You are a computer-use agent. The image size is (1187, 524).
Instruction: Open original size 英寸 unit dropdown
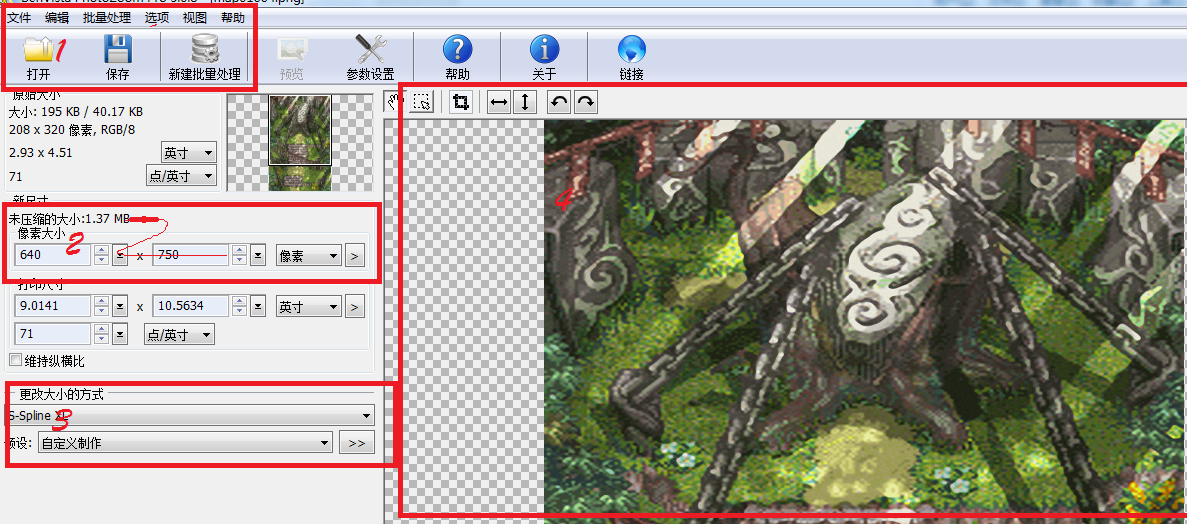point(188,153)
